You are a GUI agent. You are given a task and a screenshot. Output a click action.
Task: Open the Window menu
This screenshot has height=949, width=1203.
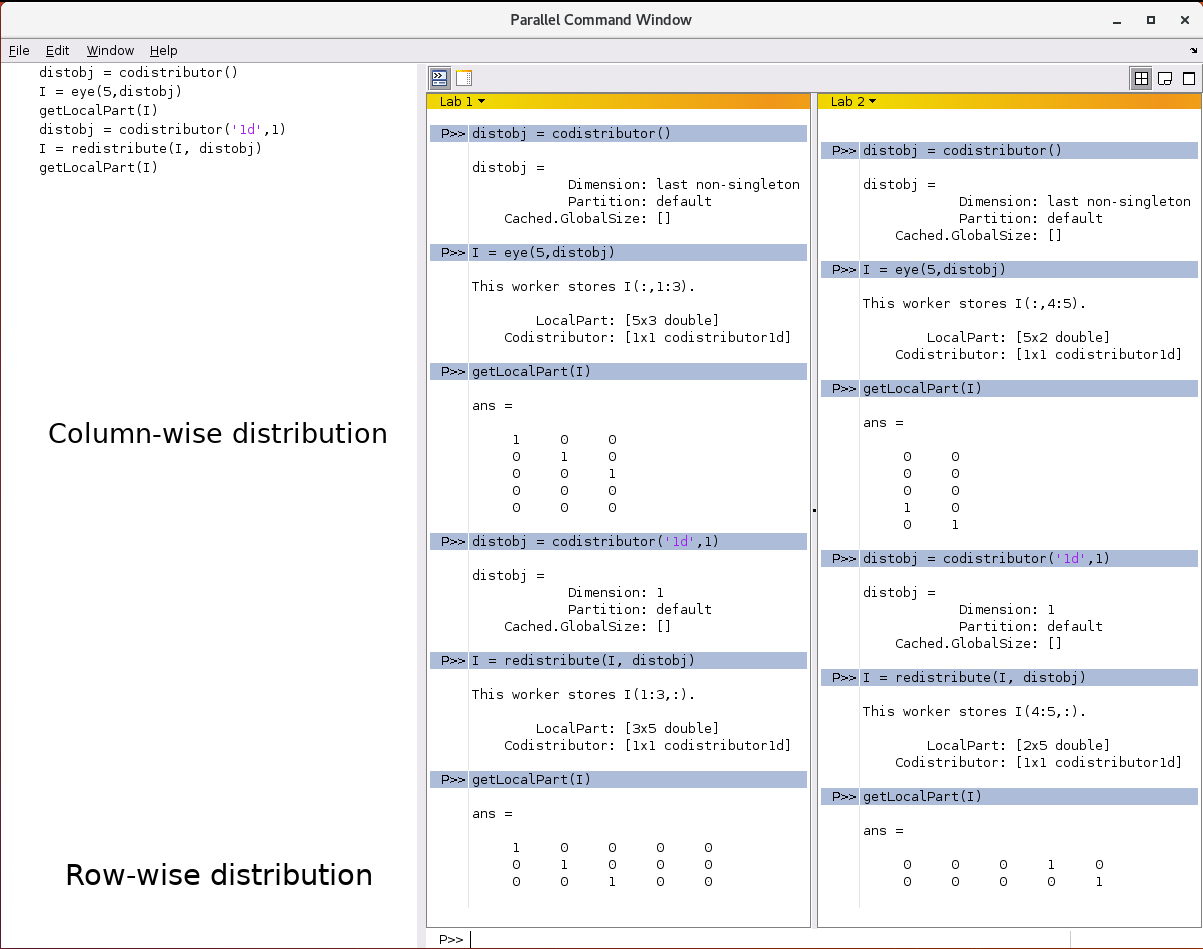(110, 50)
